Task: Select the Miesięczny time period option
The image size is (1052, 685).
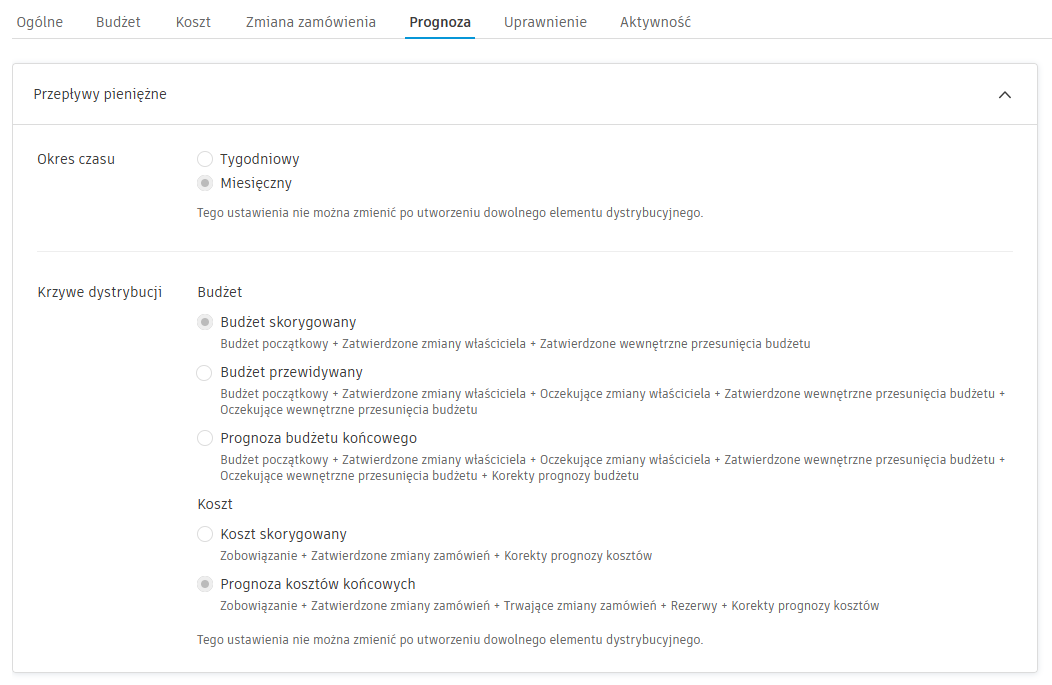Action: (205, 183)
